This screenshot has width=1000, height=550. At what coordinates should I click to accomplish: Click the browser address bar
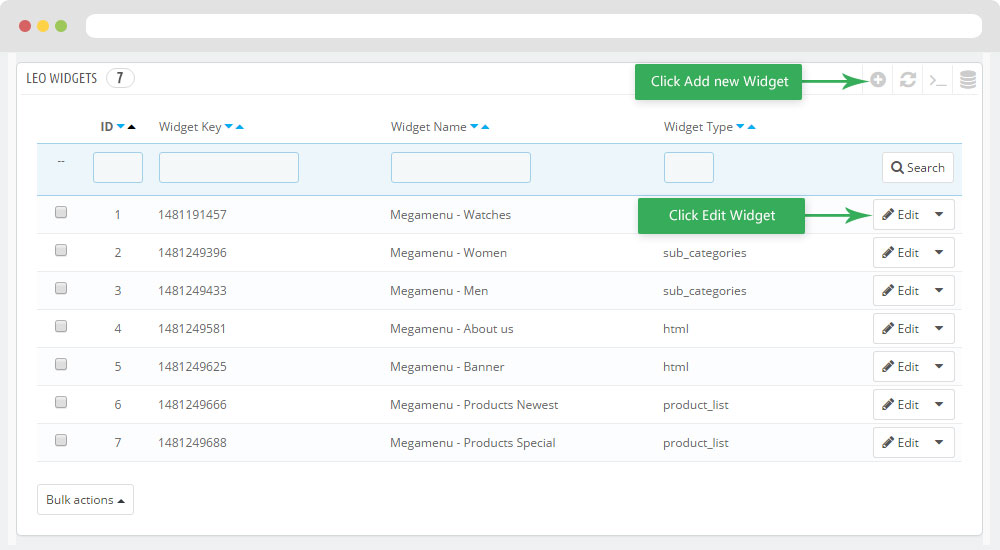pos(533,26)
